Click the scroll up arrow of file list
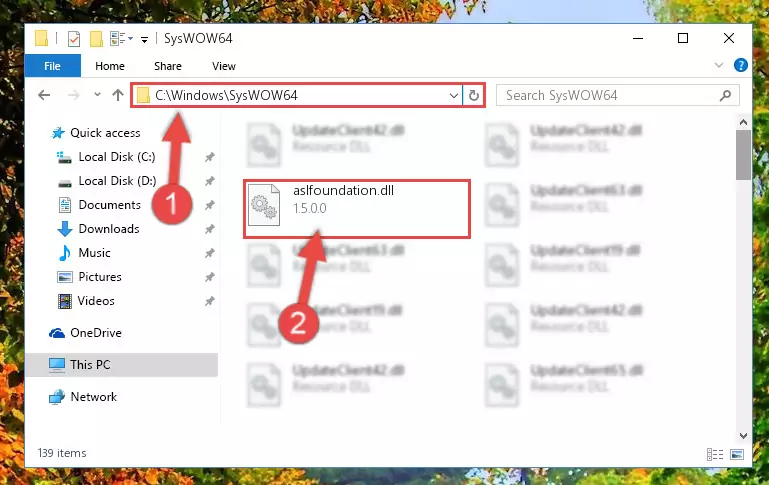The width and height of the screenshot is (769, 485). pyautogui.click(x=743, y=122)
